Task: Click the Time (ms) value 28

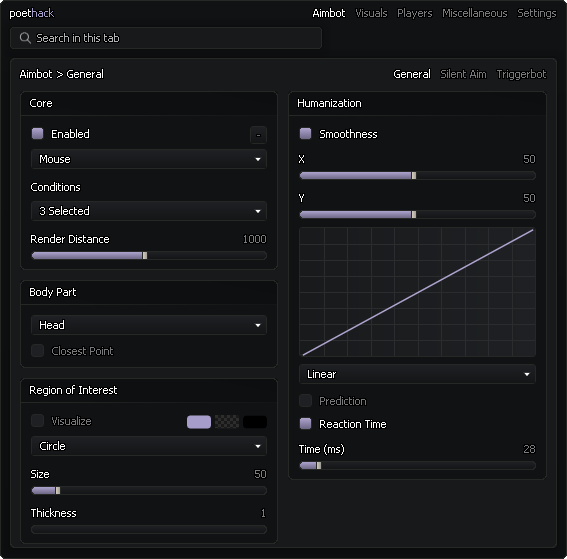Action: [529, 449]
